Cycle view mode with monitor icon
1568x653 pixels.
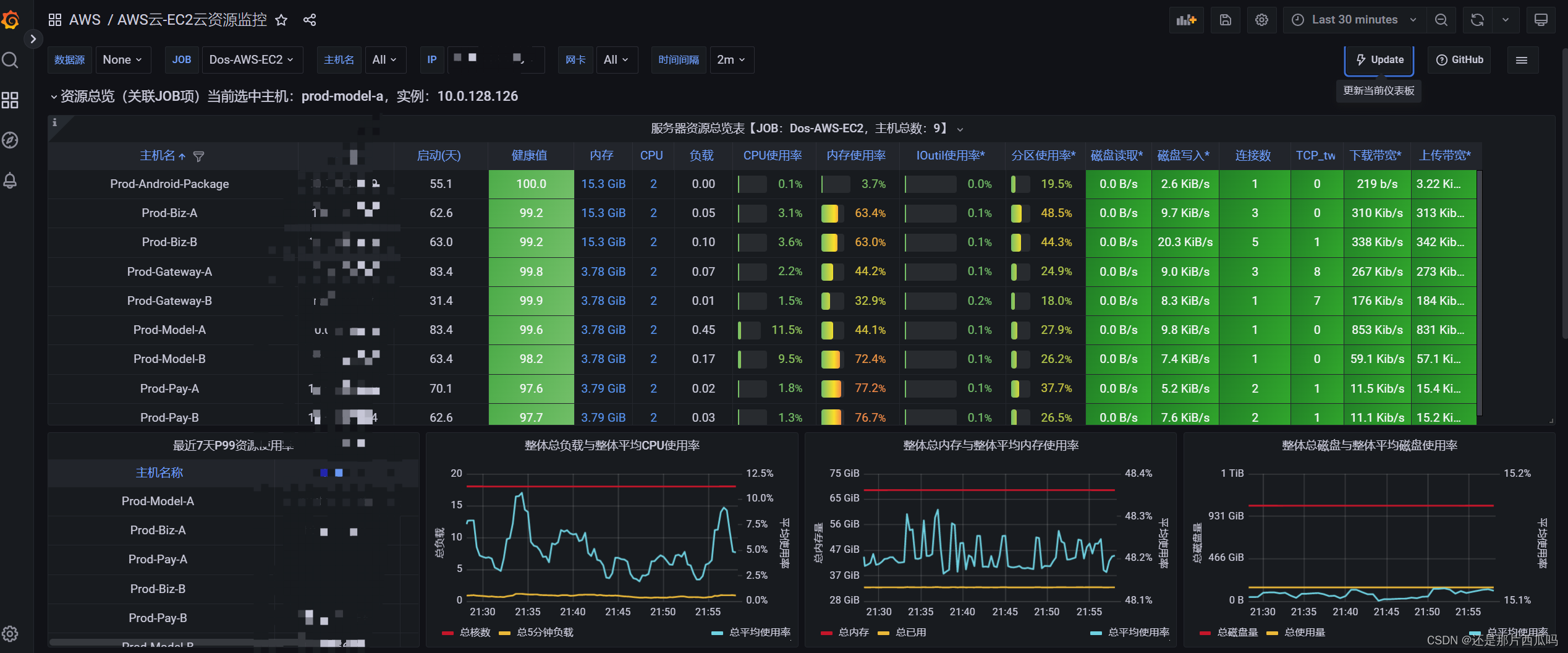pos(1541,20)
